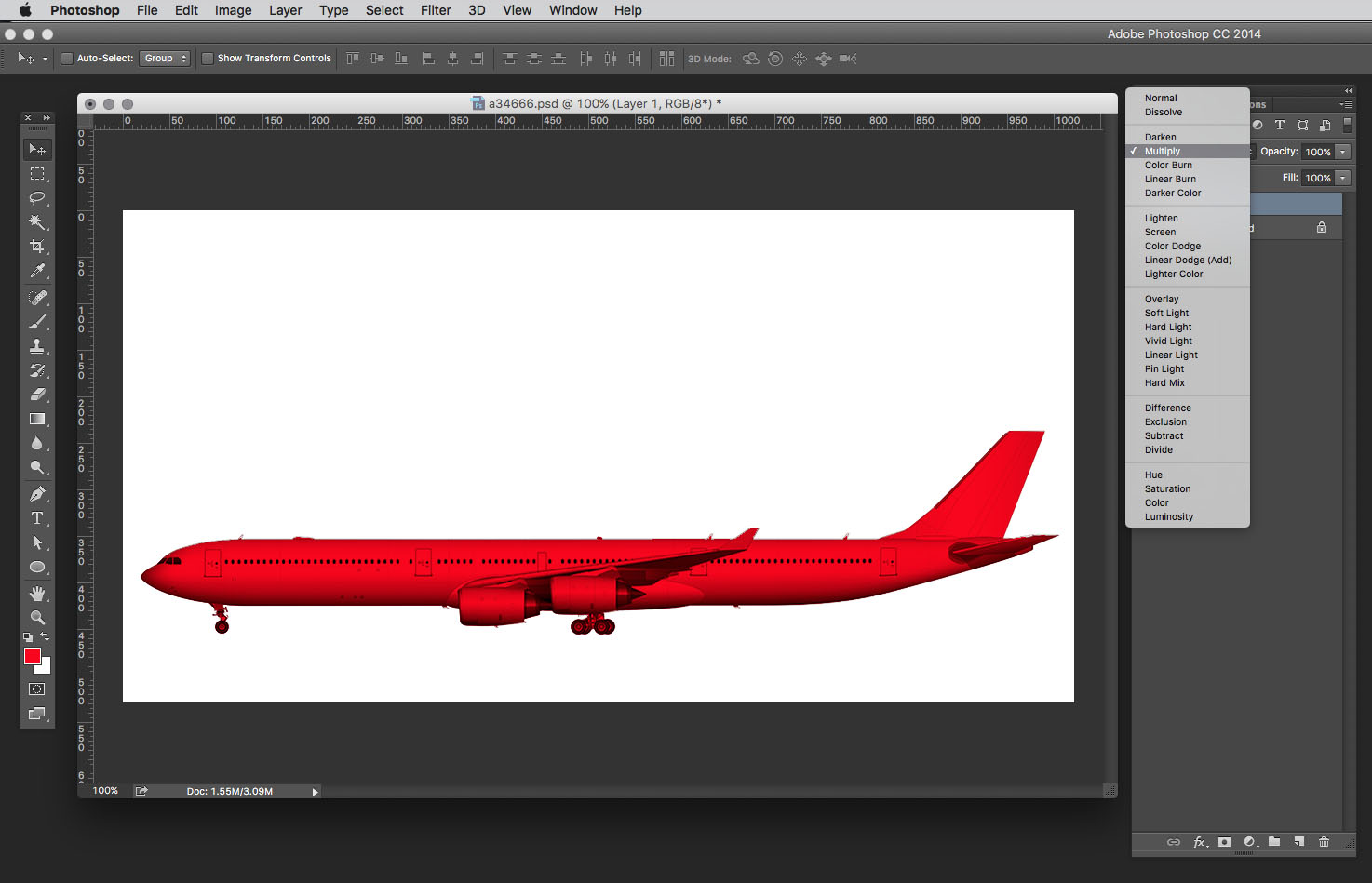
Task: Click the zoom percentage field in status bar
Action: (x=105, y=791)
